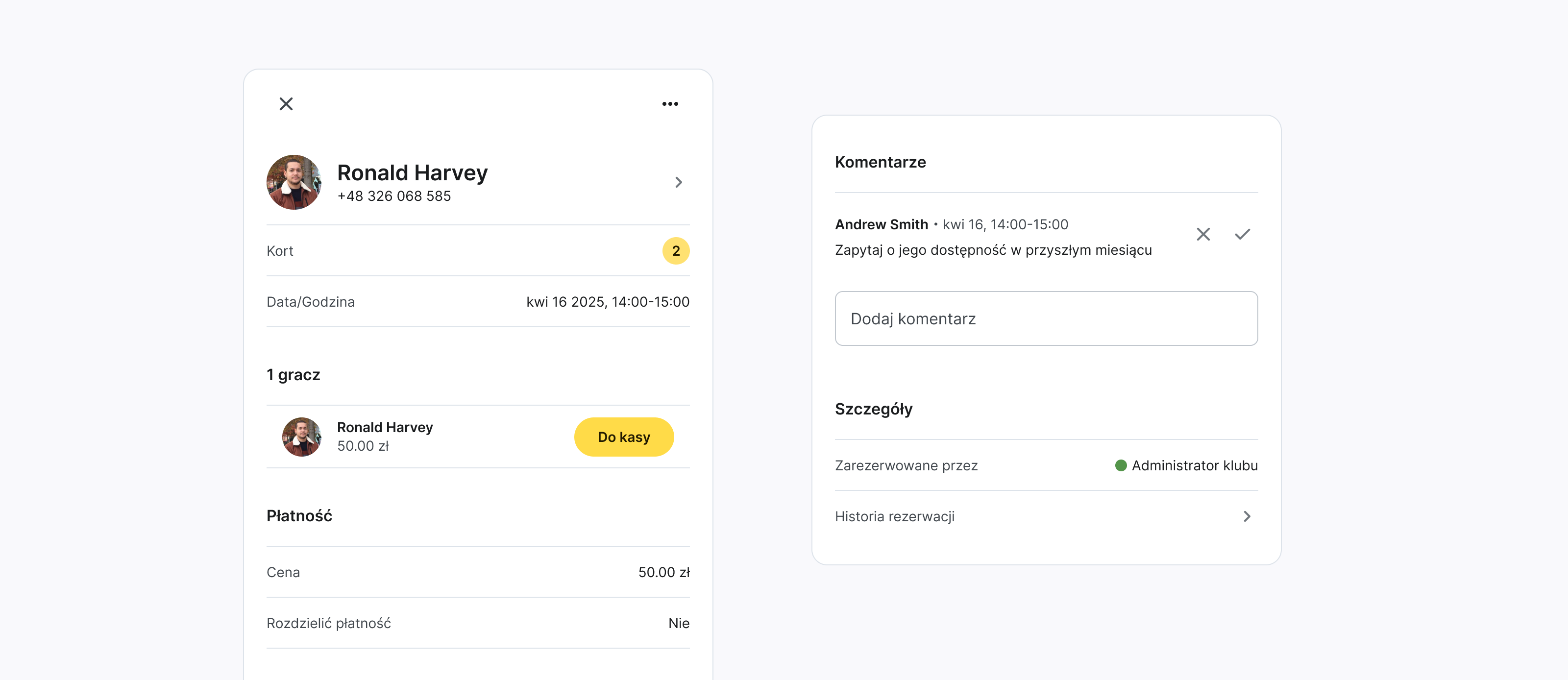
Task: Dismiss Andrew Smith's comment with X icon
Action: 1203,234
